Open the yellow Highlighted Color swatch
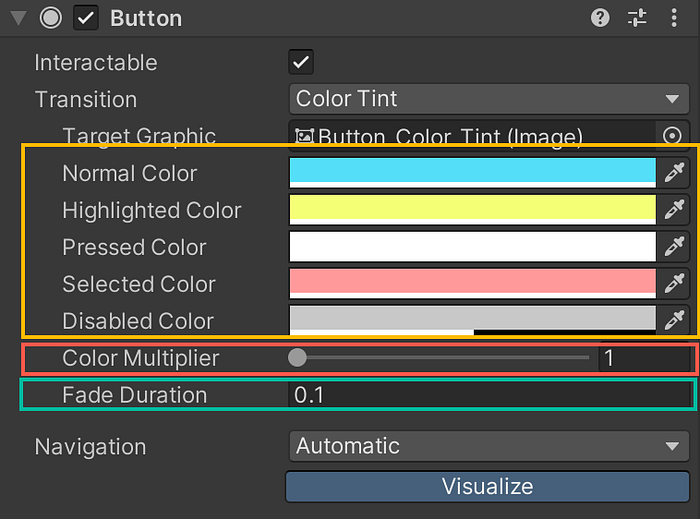Viewport: 700px width, 519px height. pos(472,209)
